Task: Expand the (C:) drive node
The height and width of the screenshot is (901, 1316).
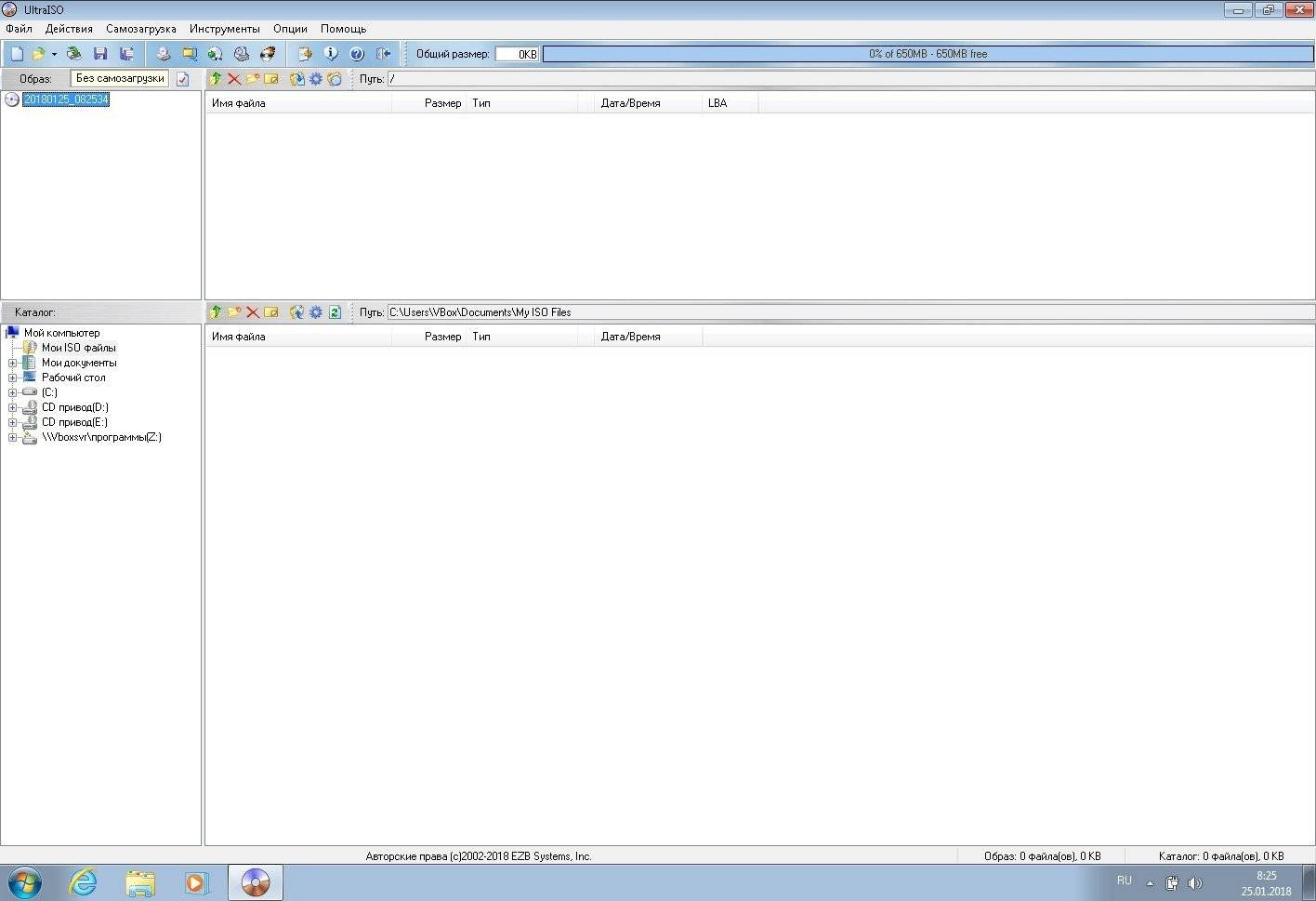Action: (13, 393)
